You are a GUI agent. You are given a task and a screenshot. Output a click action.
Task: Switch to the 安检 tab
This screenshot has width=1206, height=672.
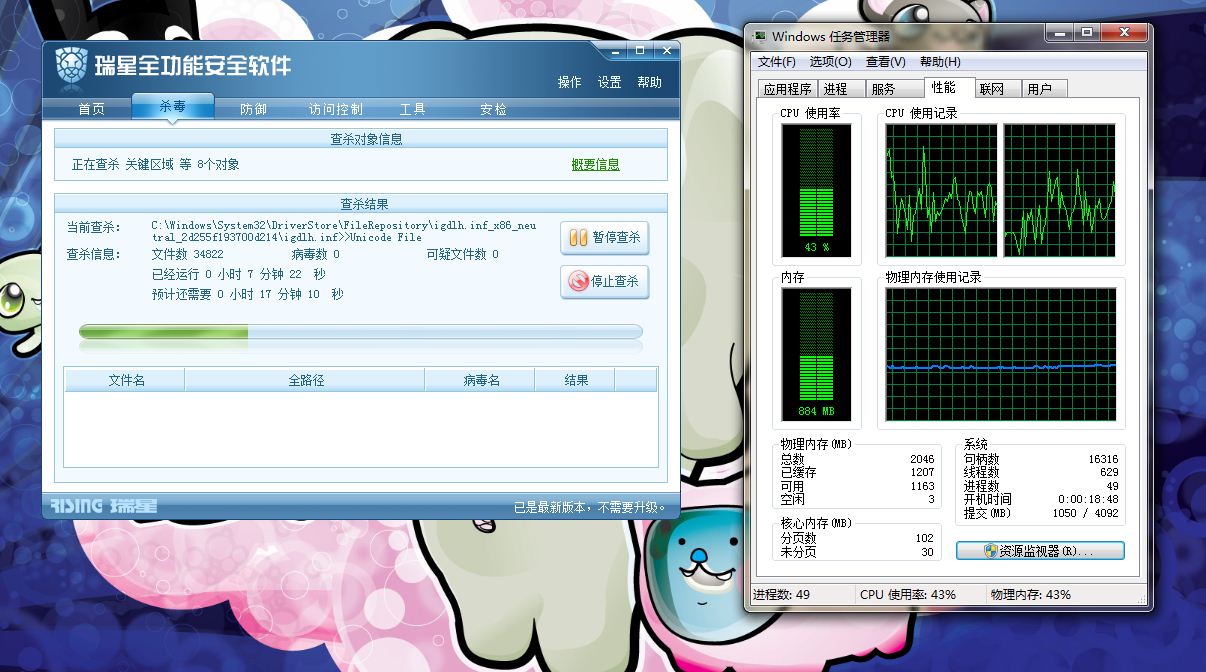tap(493, 109)
